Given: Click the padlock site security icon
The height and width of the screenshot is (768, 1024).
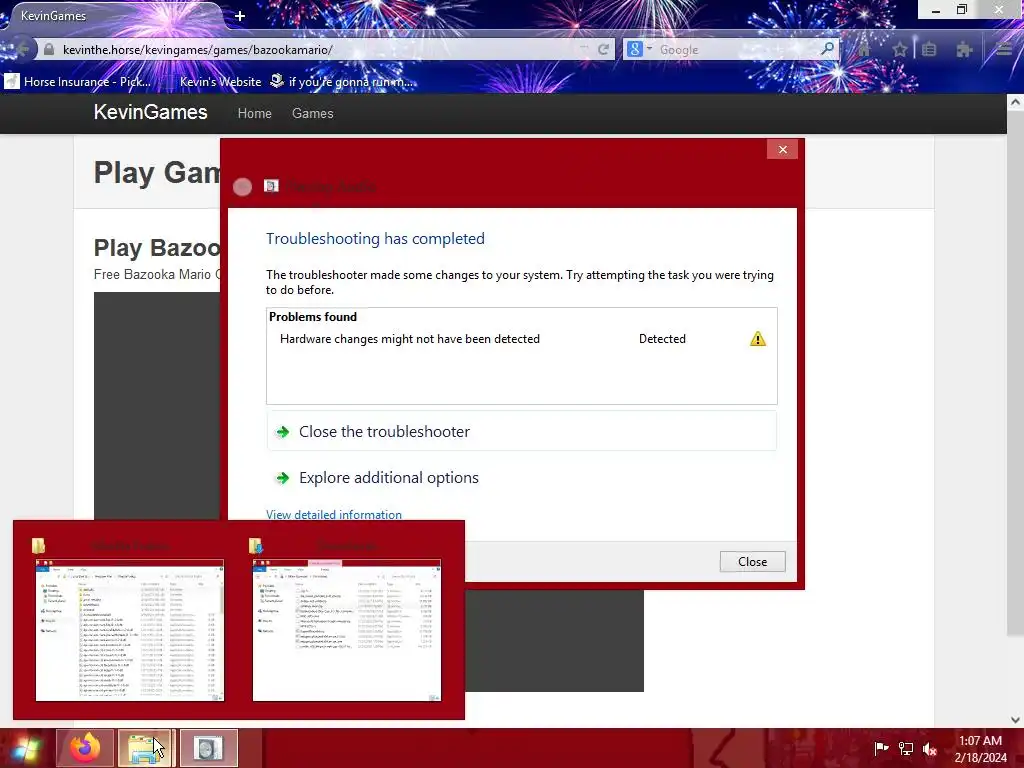Looking at the screenshot, I should coord(48,50).
